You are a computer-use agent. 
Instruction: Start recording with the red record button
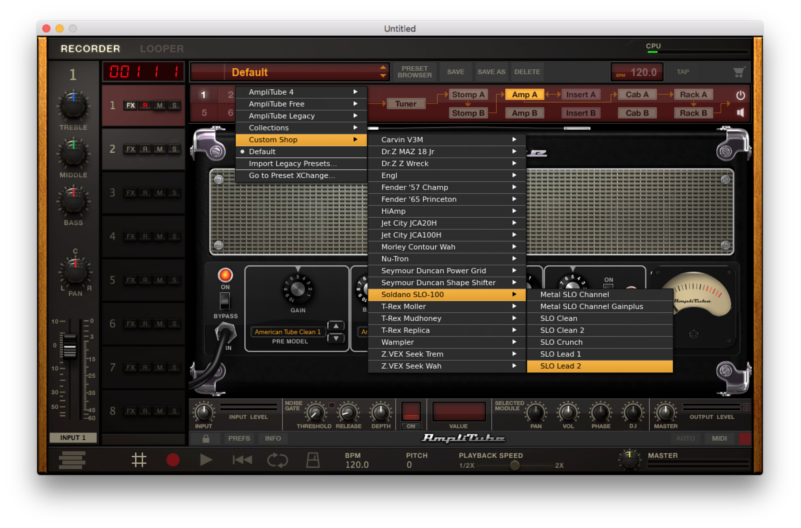click(173, 460)
